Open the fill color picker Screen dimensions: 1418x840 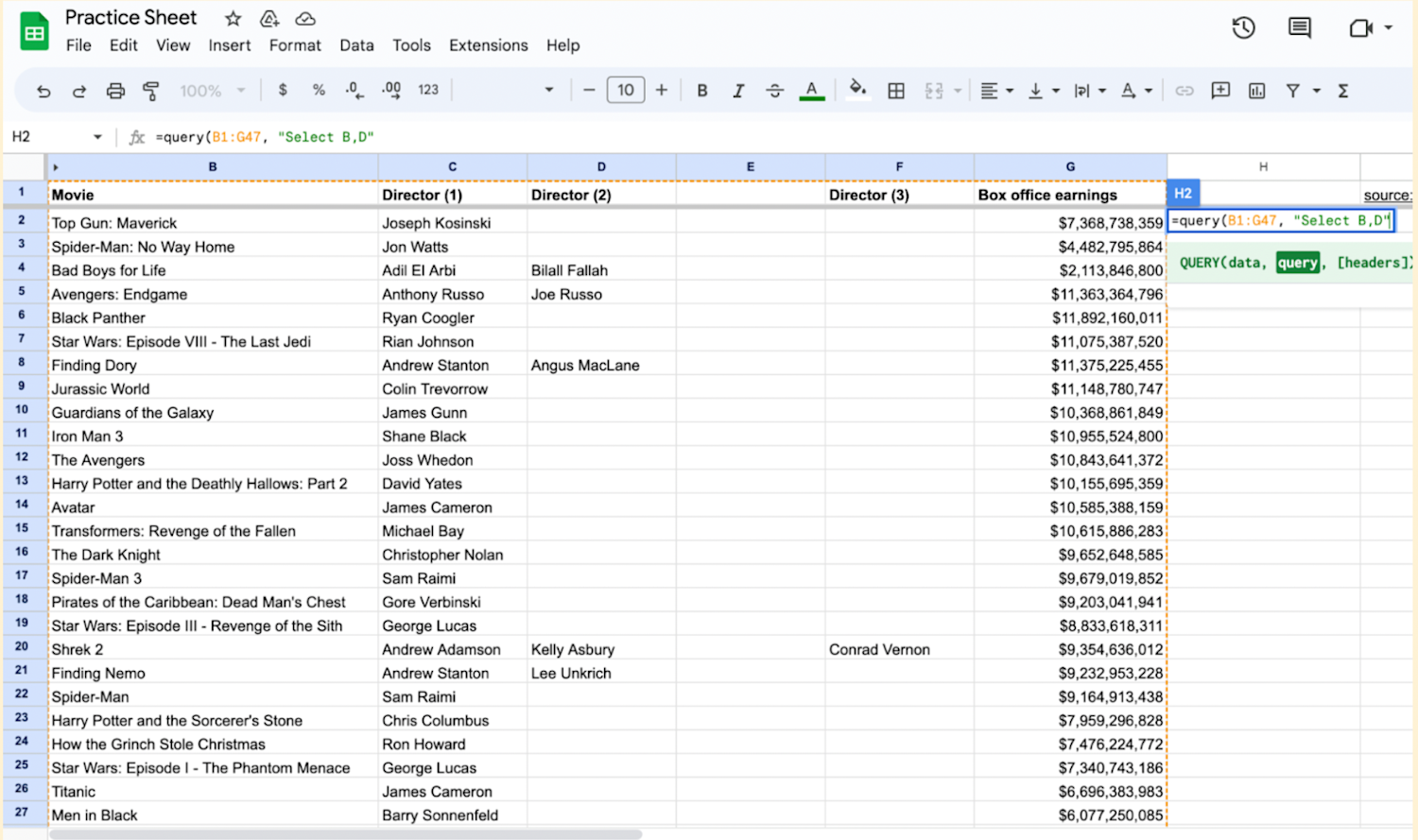coord(858,90)
